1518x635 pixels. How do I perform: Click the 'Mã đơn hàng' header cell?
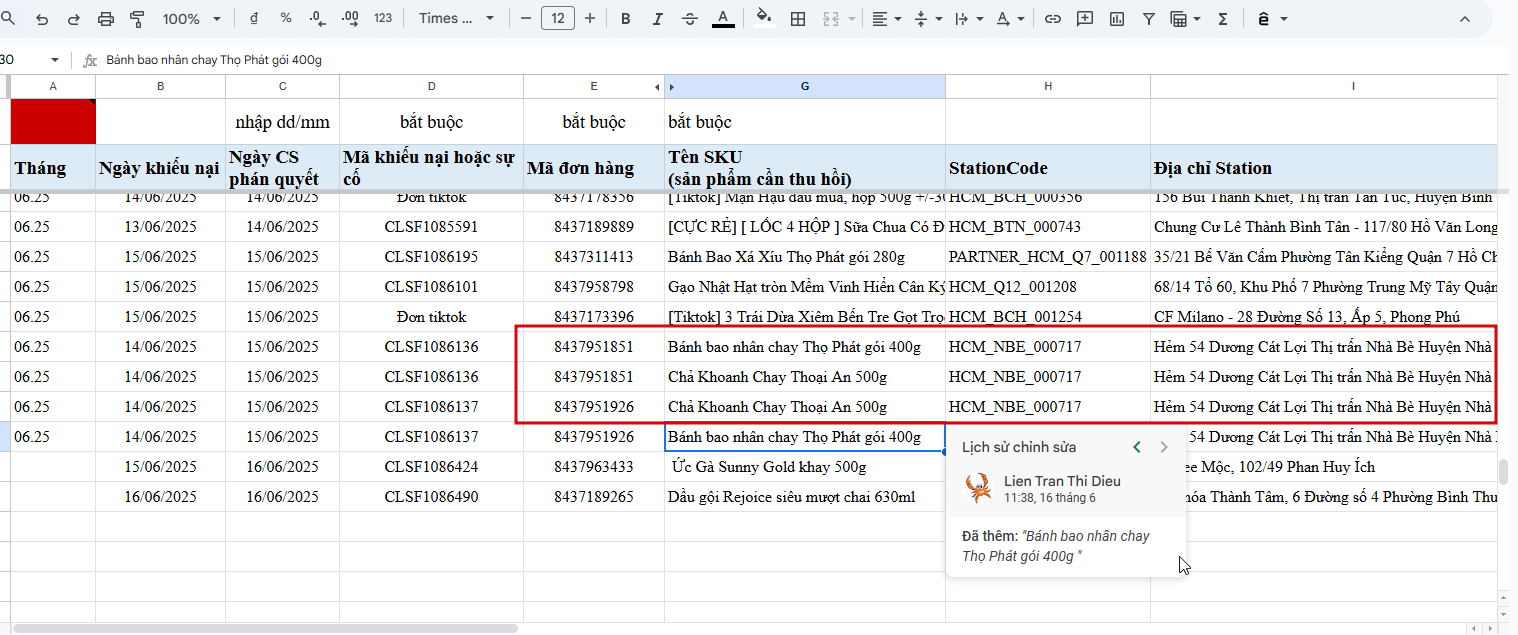594,168
